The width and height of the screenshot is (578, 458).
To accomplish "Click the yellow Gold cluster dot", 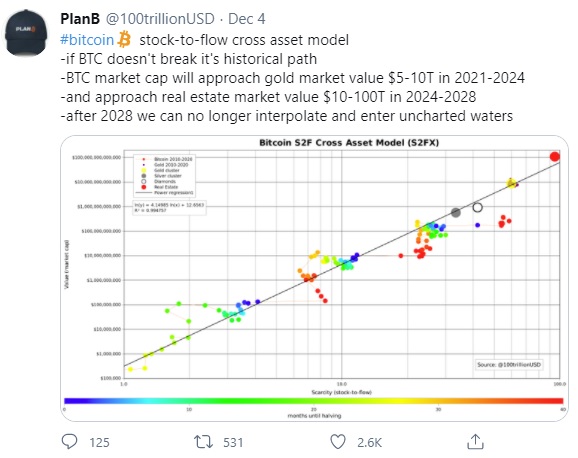I will (511, 183).
